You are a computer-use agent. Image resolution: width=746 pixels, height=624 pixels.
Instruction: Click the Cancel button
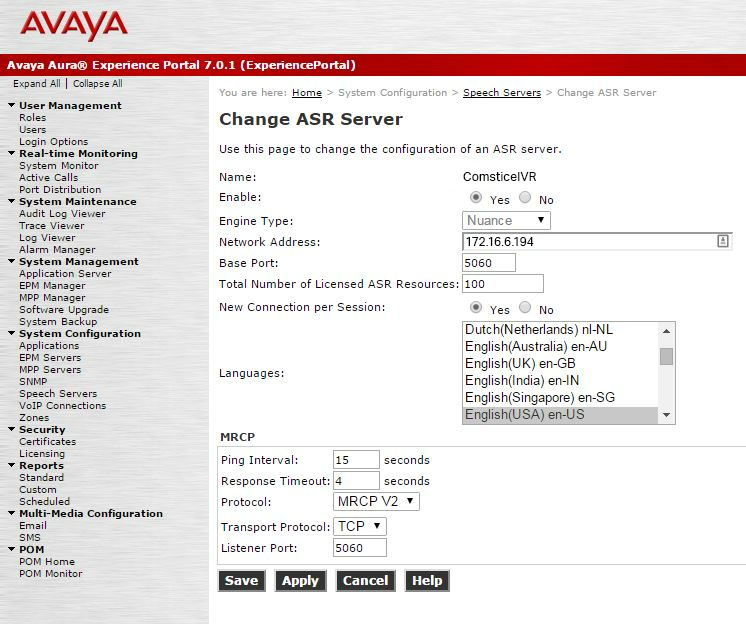point(365,581)
